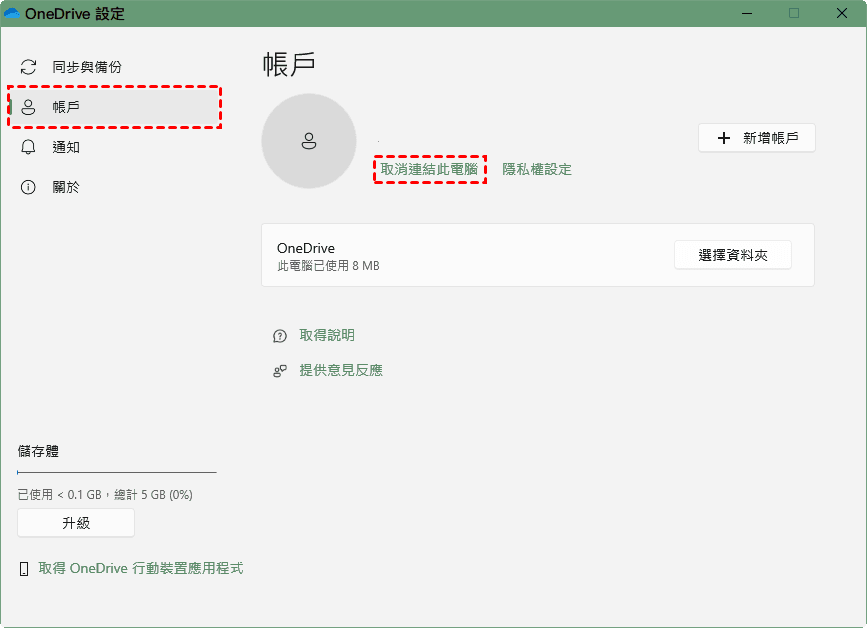Click the 已使用 < 0.1 GB storage text
867x628 pixels.
tap(105, 494)
